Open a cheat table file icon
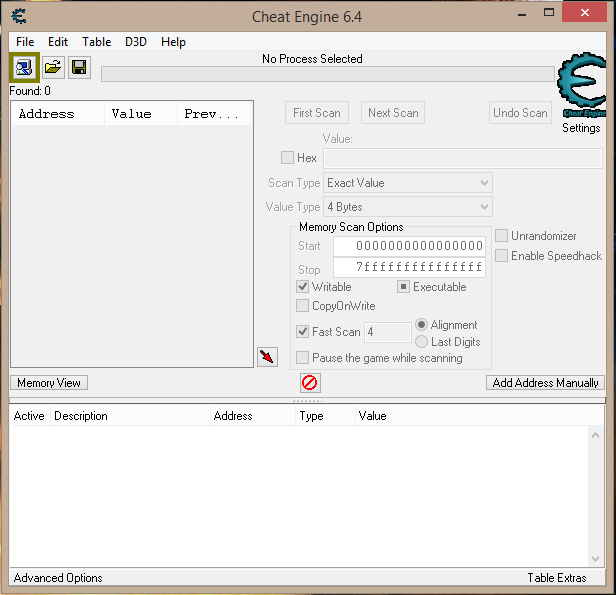The image size is (616, 595). (x=53, y=68)
